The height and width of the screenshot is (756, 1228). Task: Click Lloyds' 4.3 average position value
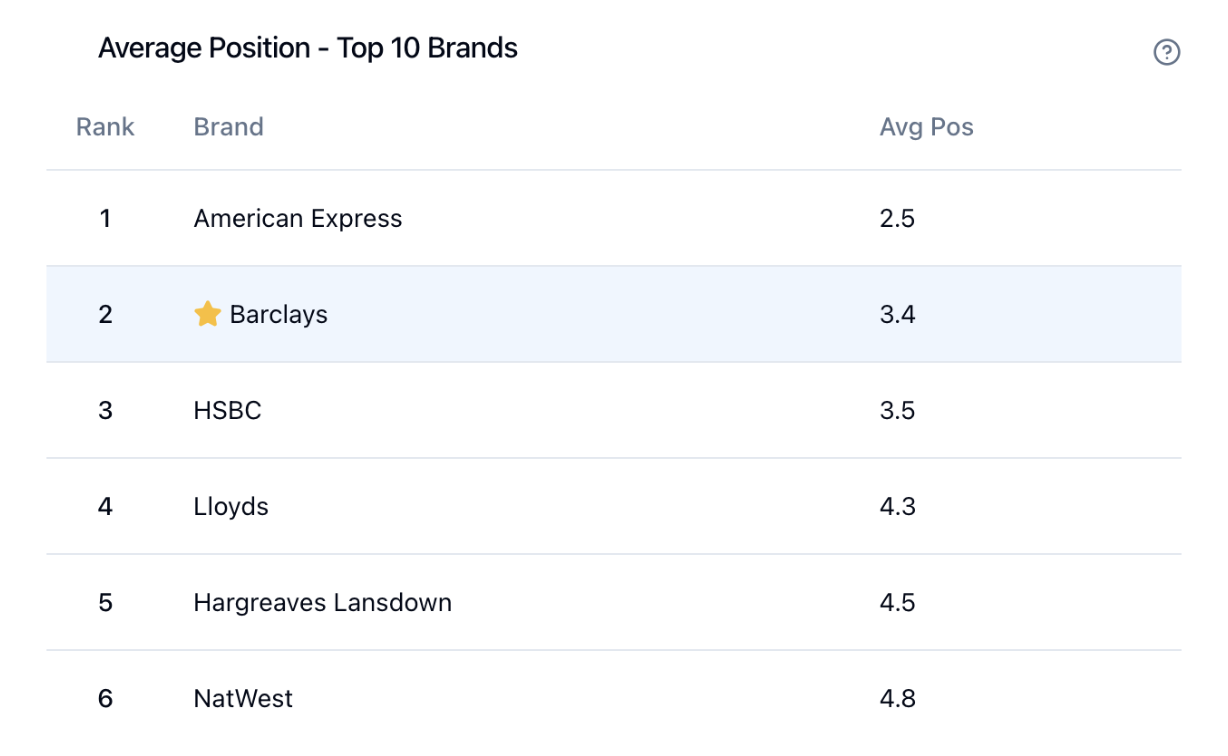tap(897, 507)
